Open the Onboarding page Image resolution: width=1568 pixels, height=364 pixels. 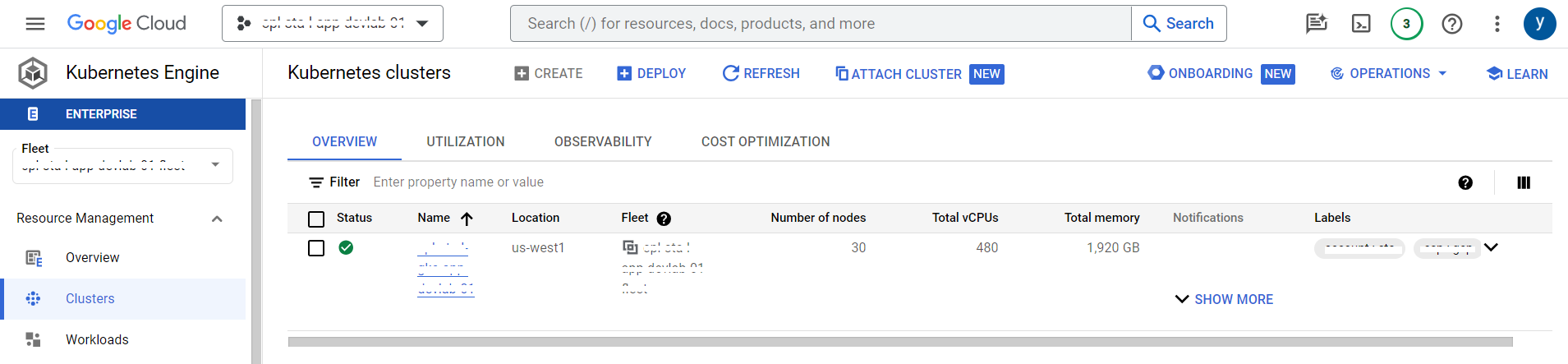[x=1221, y=74]
